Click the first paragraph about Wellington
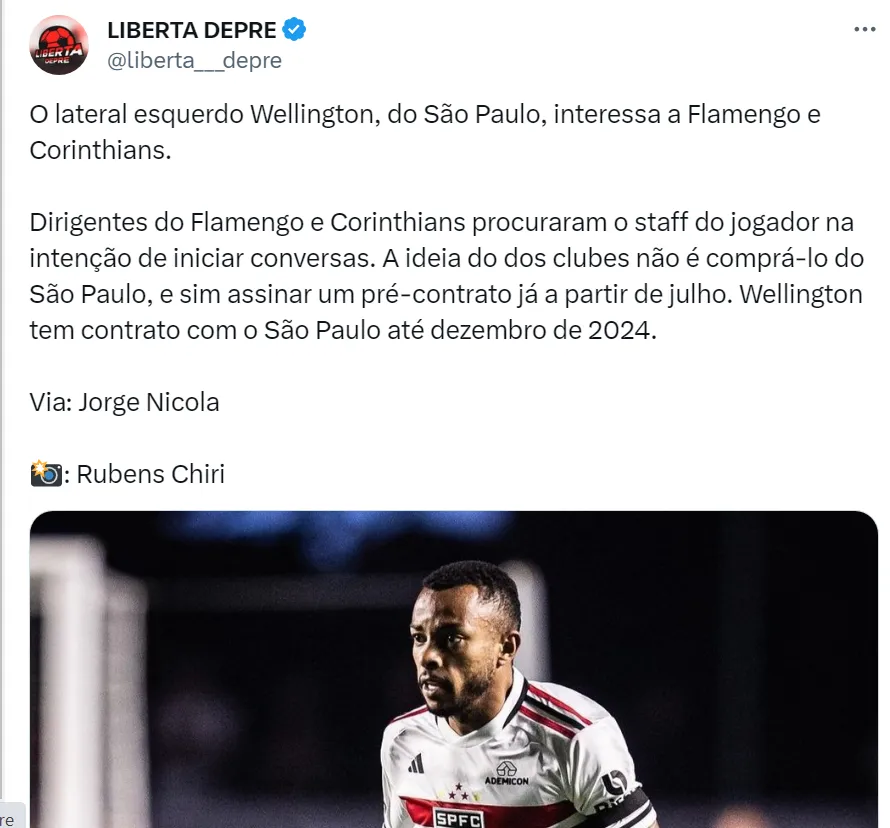The width and height of the screenshot is (890, 828). pos(425,132)
